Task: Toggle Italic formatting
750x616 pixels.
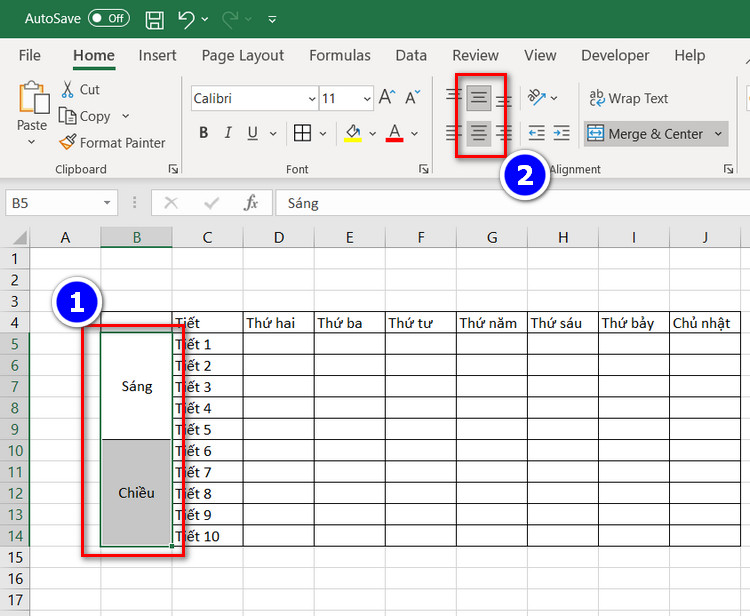Action: click(228, 133)
